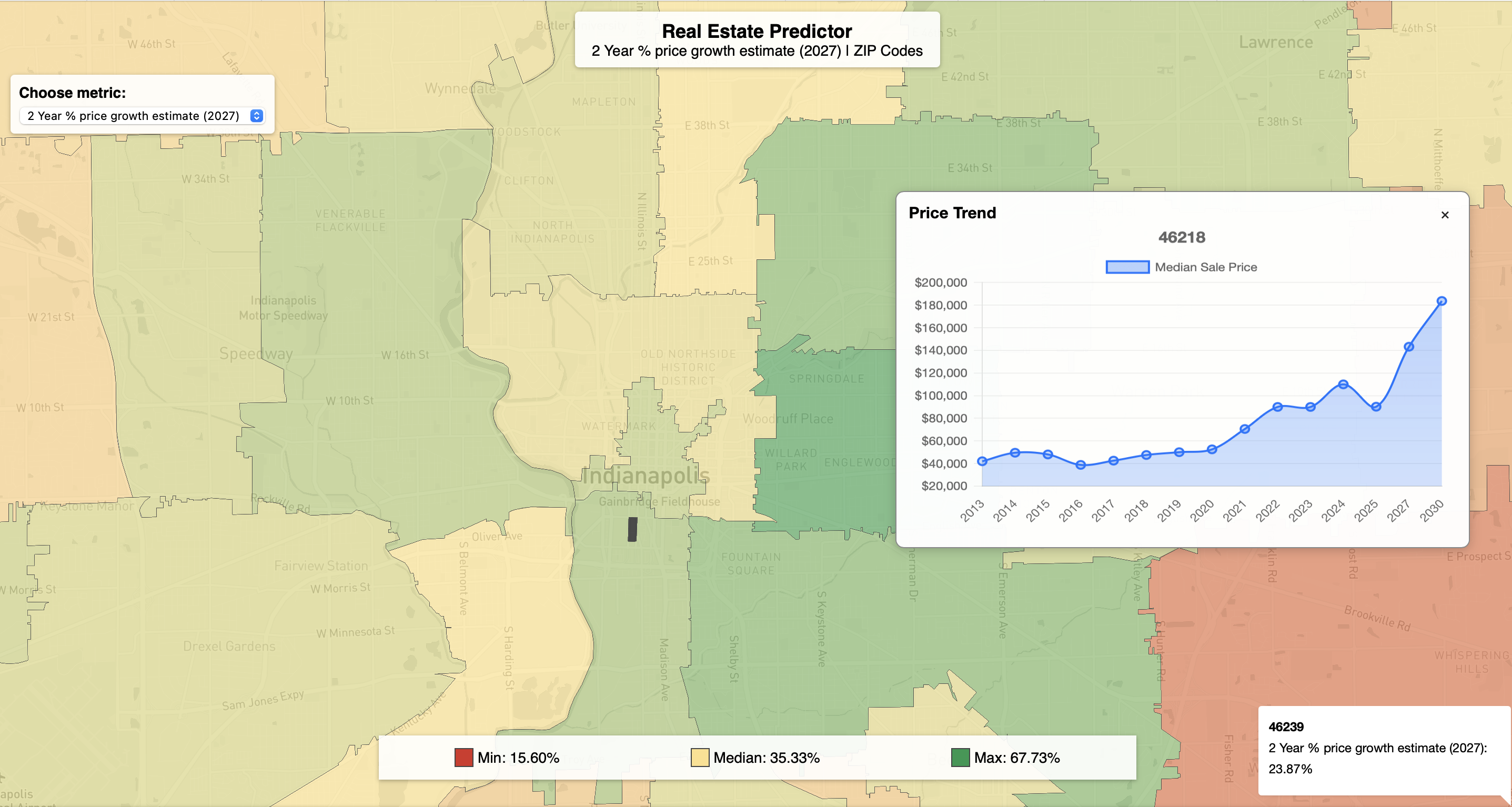The width and height of the screenshot is (1512, 807).
Task: Select the 2017 data point on chart
Action: (1113, 461)
